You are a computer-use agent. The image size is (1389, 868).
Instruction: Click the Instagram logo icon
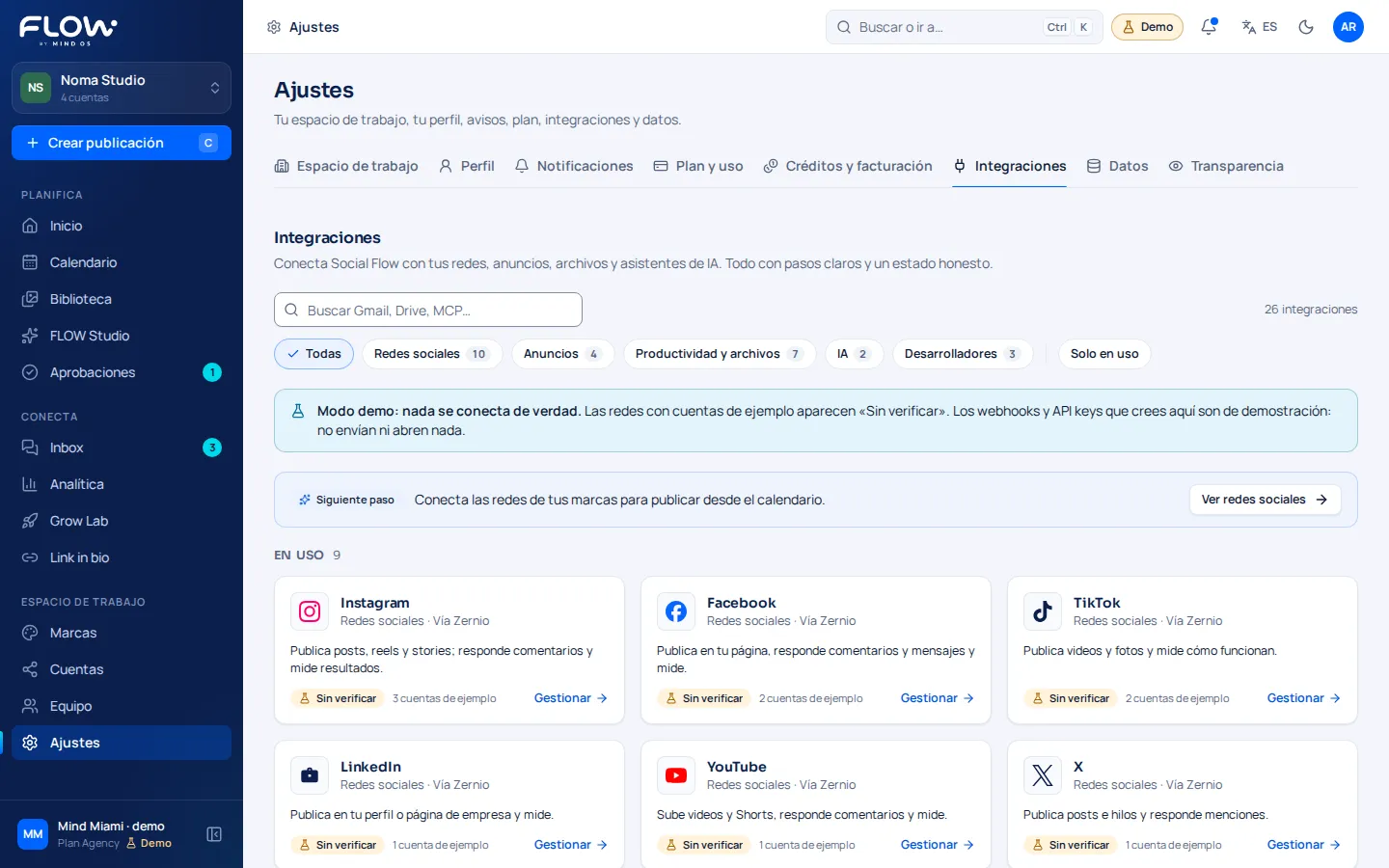pos(310,611)
